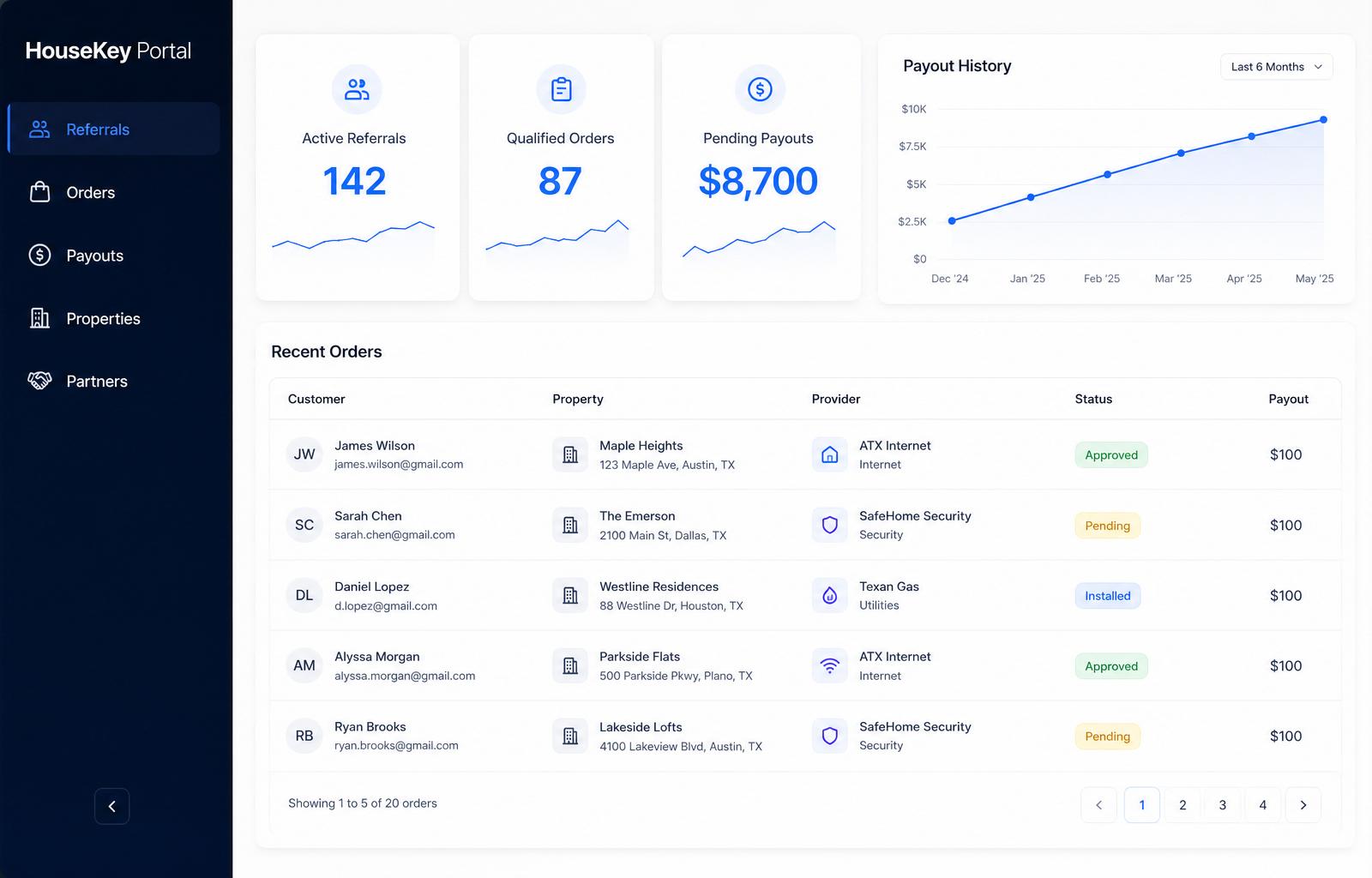This screenshot has height=878, width=1372.
Task: Sort by the Provider column header
Action: click(836, 399)
